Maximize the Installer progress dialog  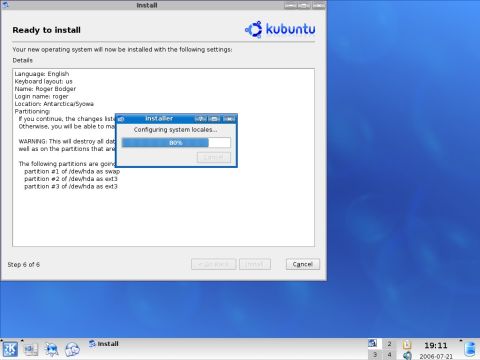[214, 119]
